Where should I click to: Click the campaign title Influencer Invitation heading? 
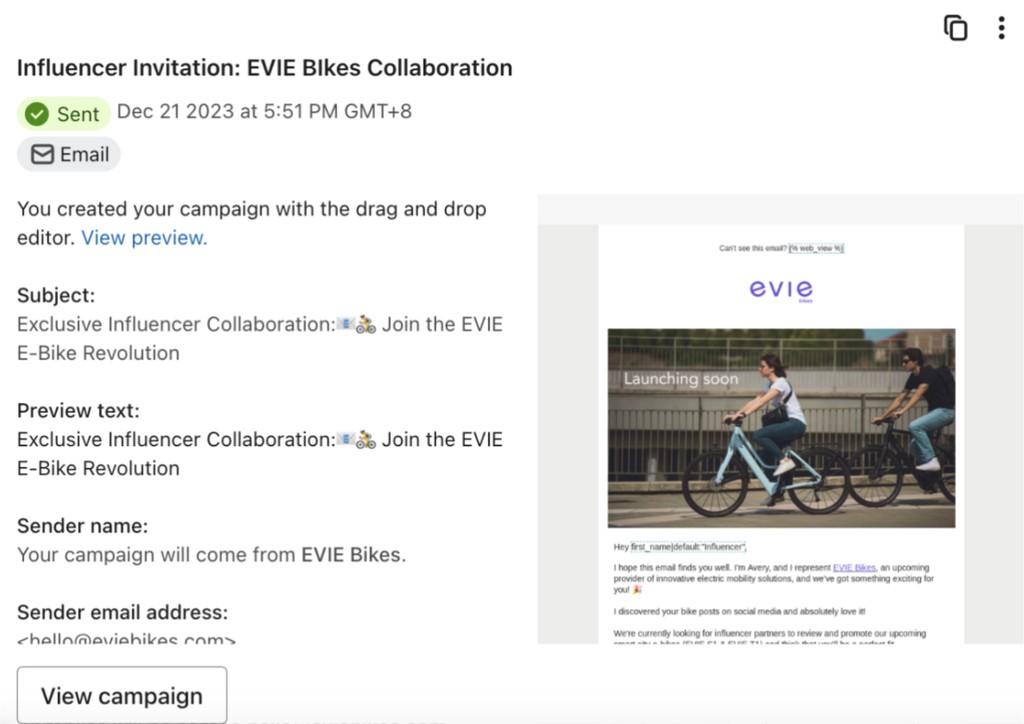click(x=264, y=68)
